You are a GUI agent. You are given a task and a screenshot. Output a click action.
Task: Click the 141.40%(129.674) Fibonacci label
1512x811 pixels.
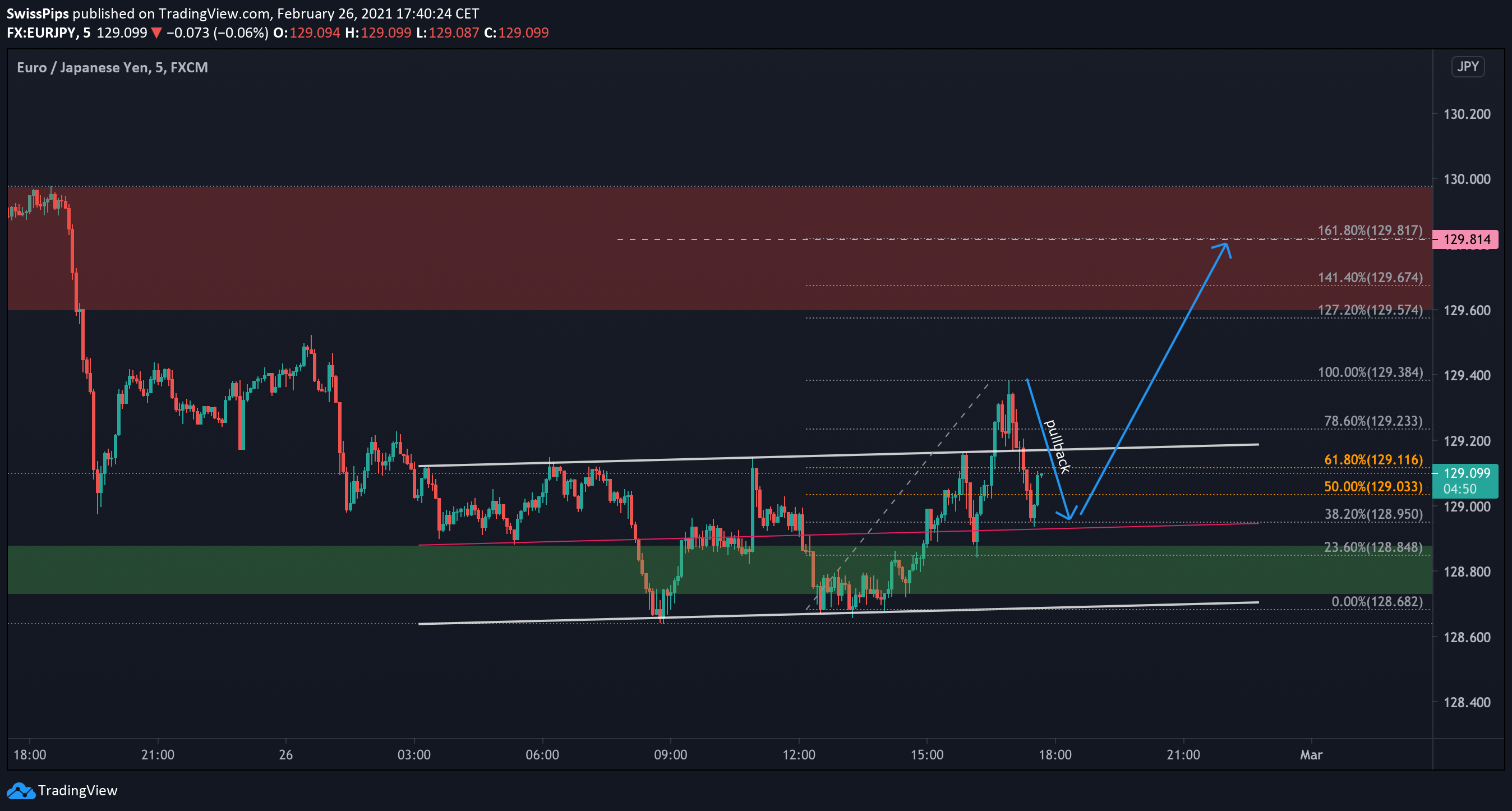[x=1370, y=277]
